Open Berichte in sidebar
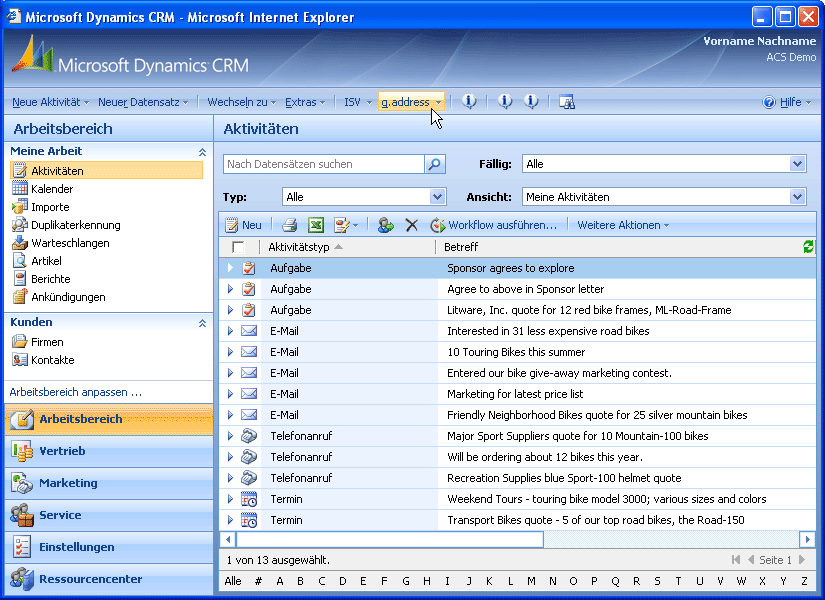825x600 pixels. [x=51, y=279]
